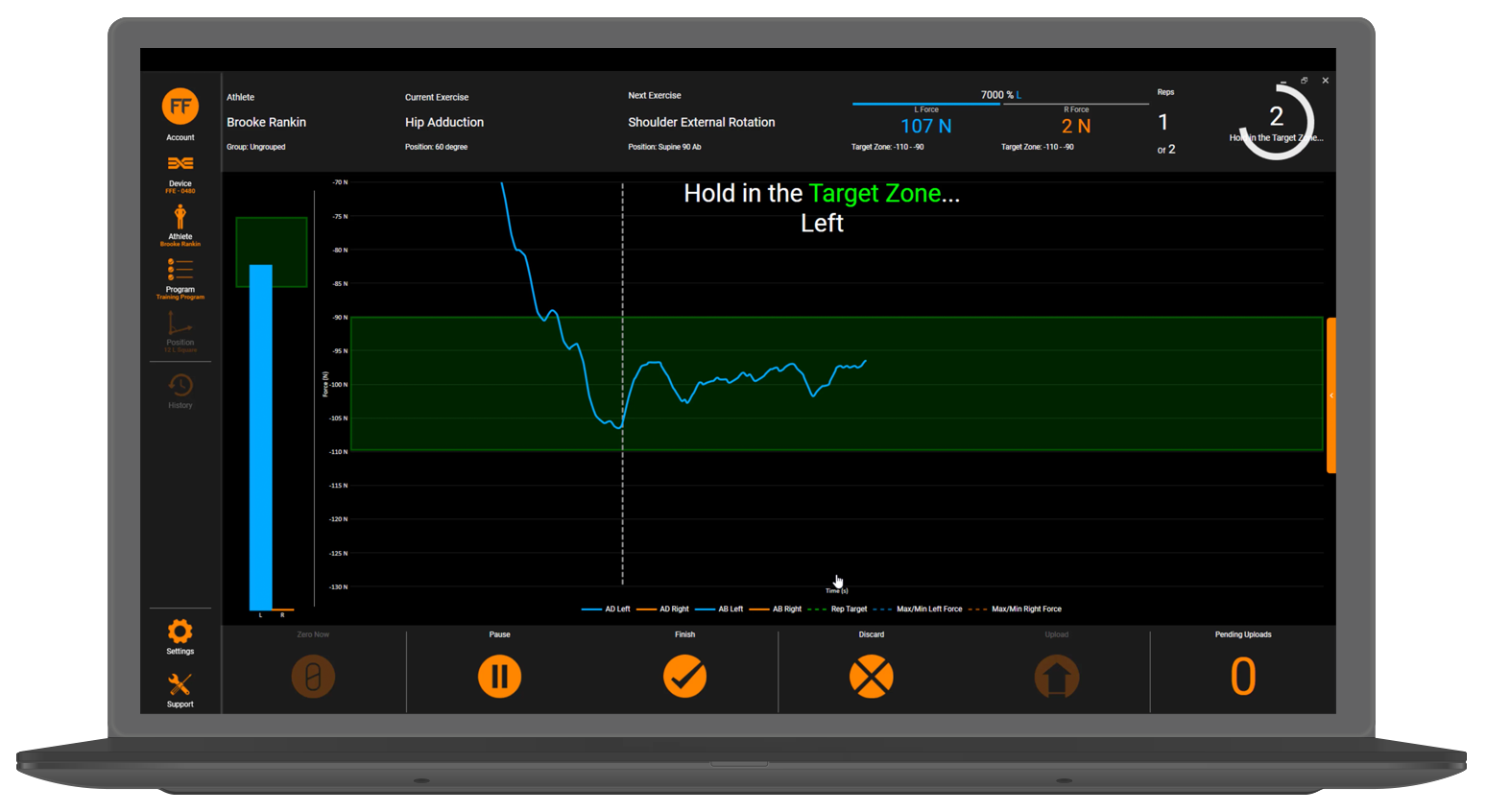Select the next exercise Shoulder External Rotation
Image resolution: width=1486 pixels, height=812 pixels.
tap(702, 123)
